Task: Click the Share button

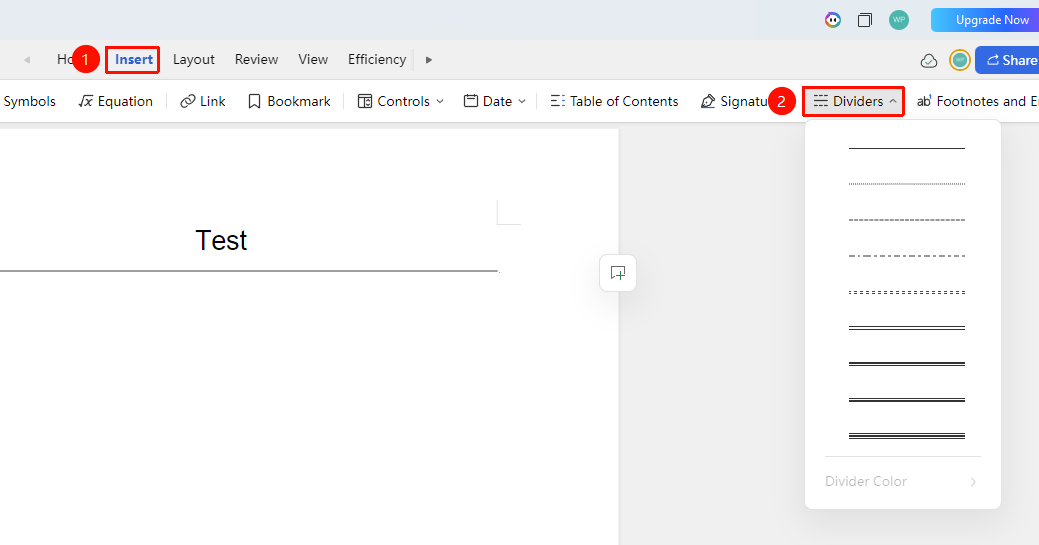Action: tap(1007, 60)
